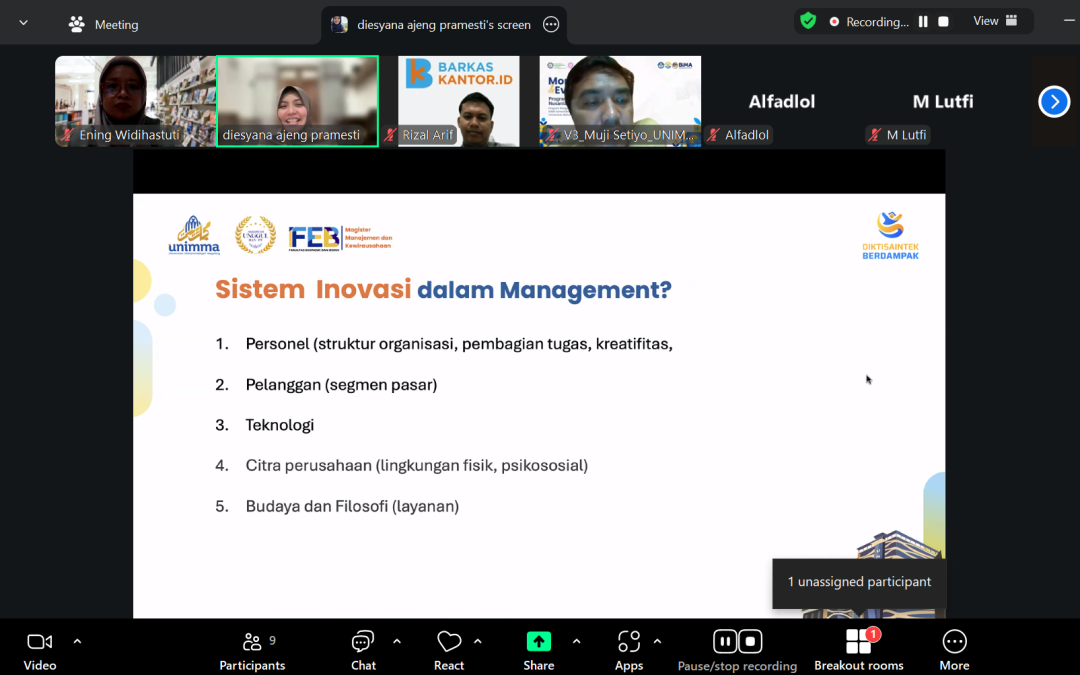Select Rizal Arif's video thumbnail
The height and width of the screenshot is (675, 1080).
click(459, 101)
